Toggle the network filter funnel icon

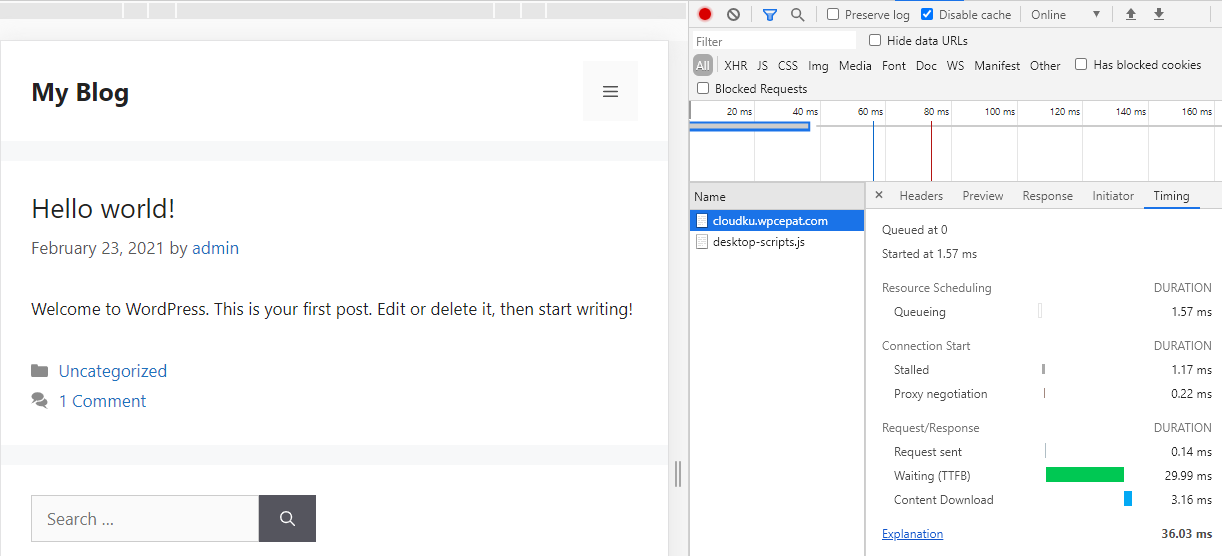click(x=769, y=15)
